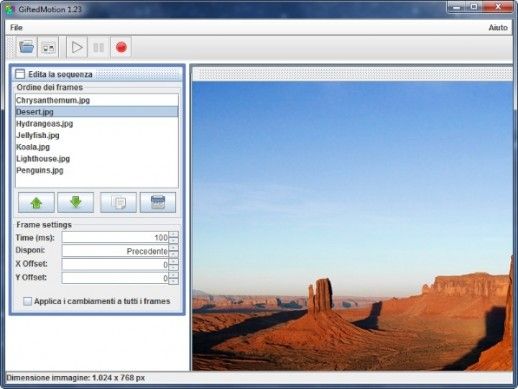Increase Time (ms) with the spinner up arrow
Image resolution: width=518 pixels, height=389 pixels.
(x=173, y=234)
